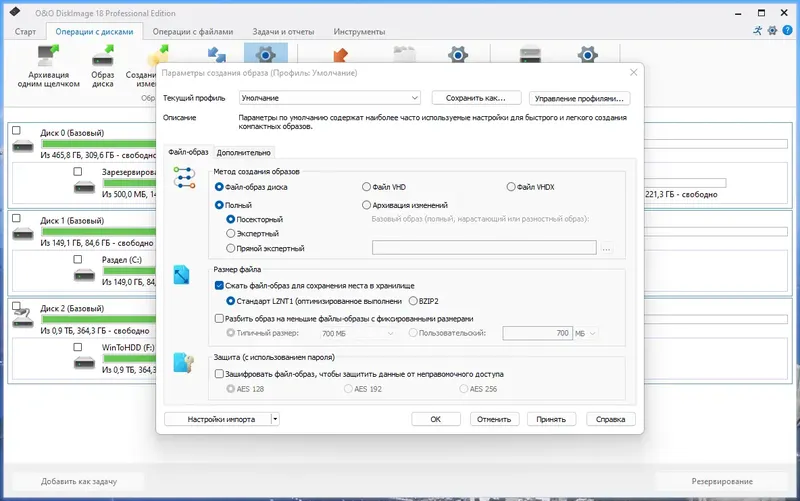Image resolution: width=800 pixels, height=501 pixels.
Task: Click the O&O DiskImage app logo icon
Action: point(15,12)
